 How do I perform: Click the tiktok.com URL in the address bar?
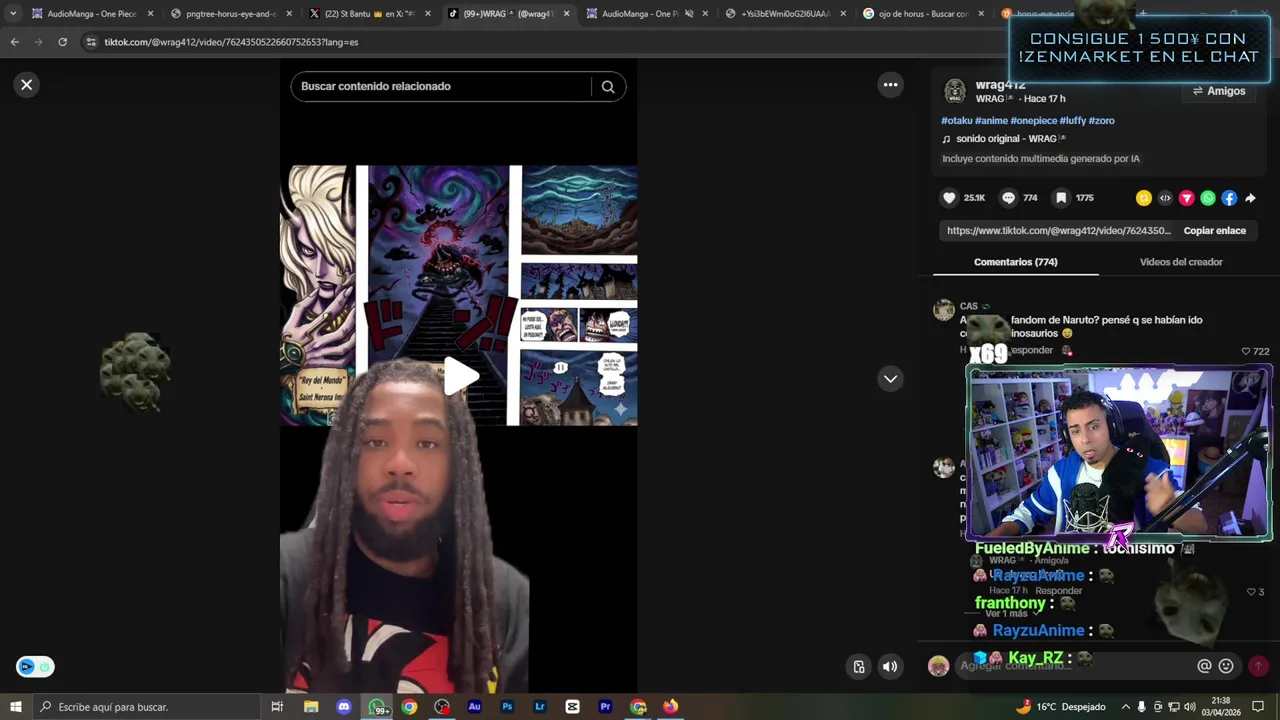[x=231, y=42]
